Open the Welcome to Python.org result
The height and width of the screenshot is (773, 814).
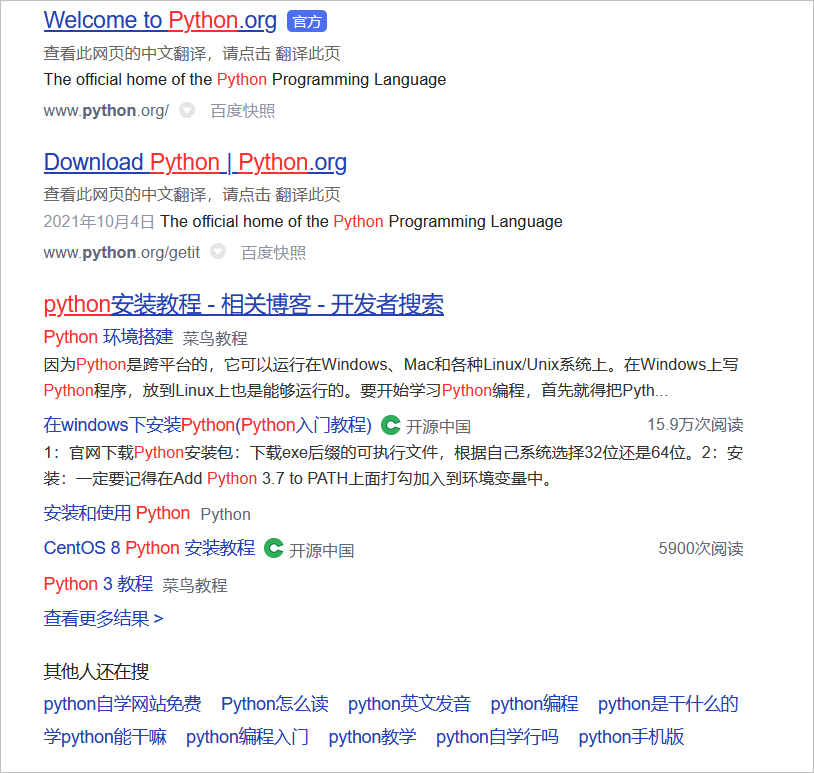click(160, 21)
